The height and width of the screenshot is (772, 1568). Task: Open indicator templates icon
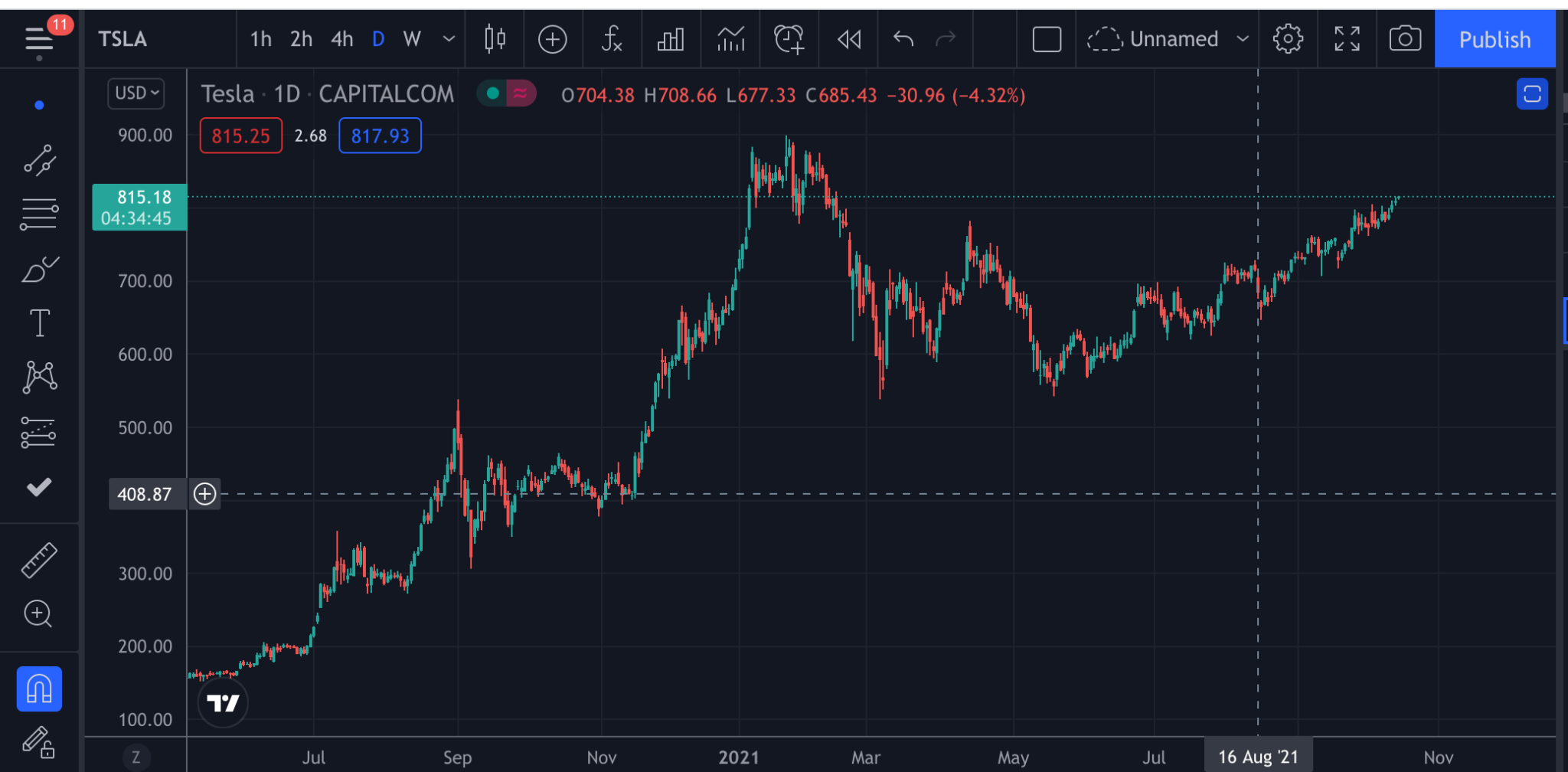point(730,39)
